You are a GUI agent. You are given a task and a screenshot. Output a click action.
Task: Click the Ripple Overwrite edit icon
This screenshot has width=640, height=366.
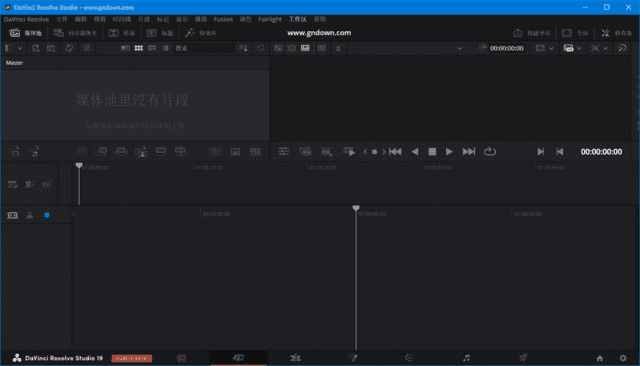pos(121,152)
